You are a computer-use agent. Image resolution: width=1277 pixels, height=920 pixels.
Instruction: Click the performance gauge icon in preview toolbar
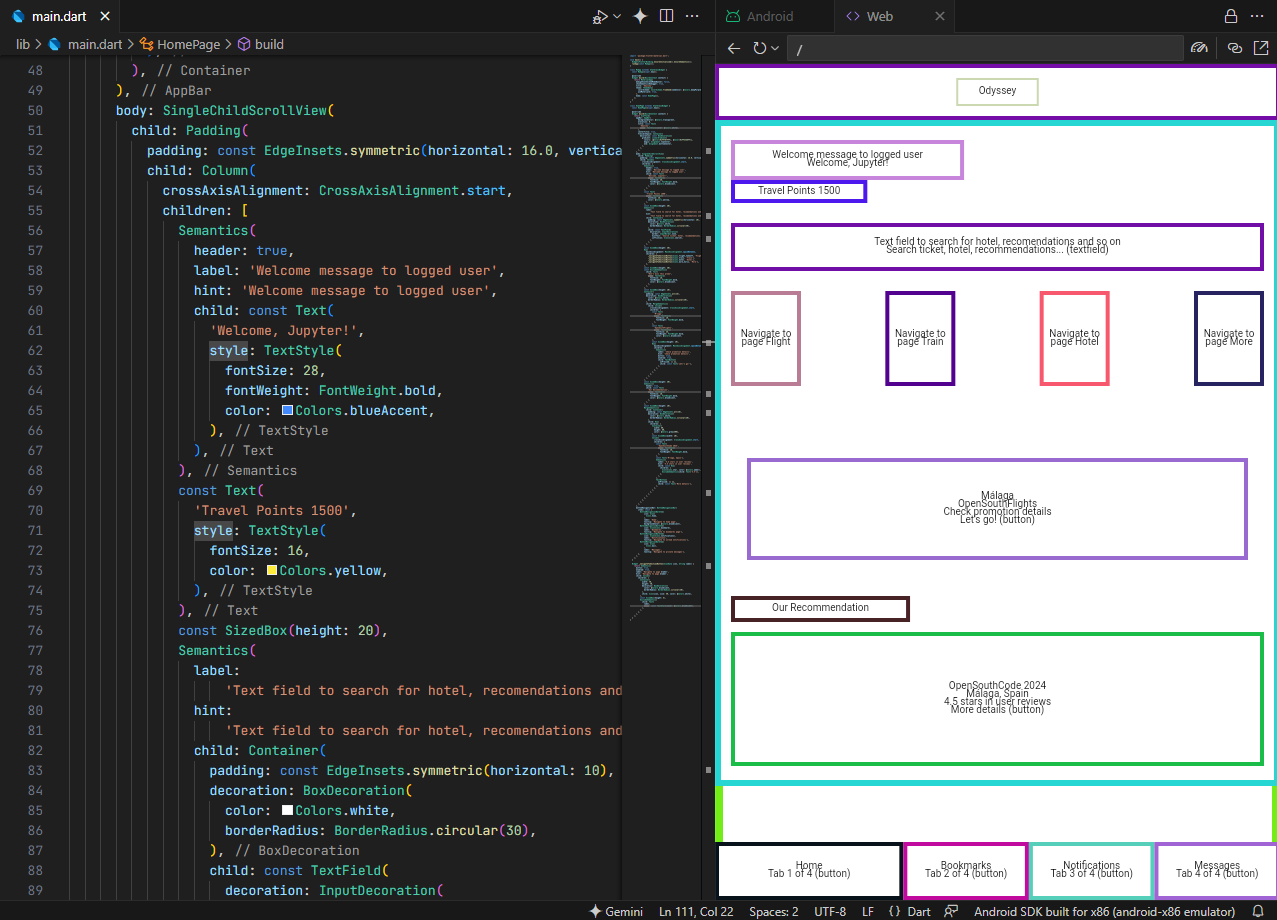(x=1200, y=48)
